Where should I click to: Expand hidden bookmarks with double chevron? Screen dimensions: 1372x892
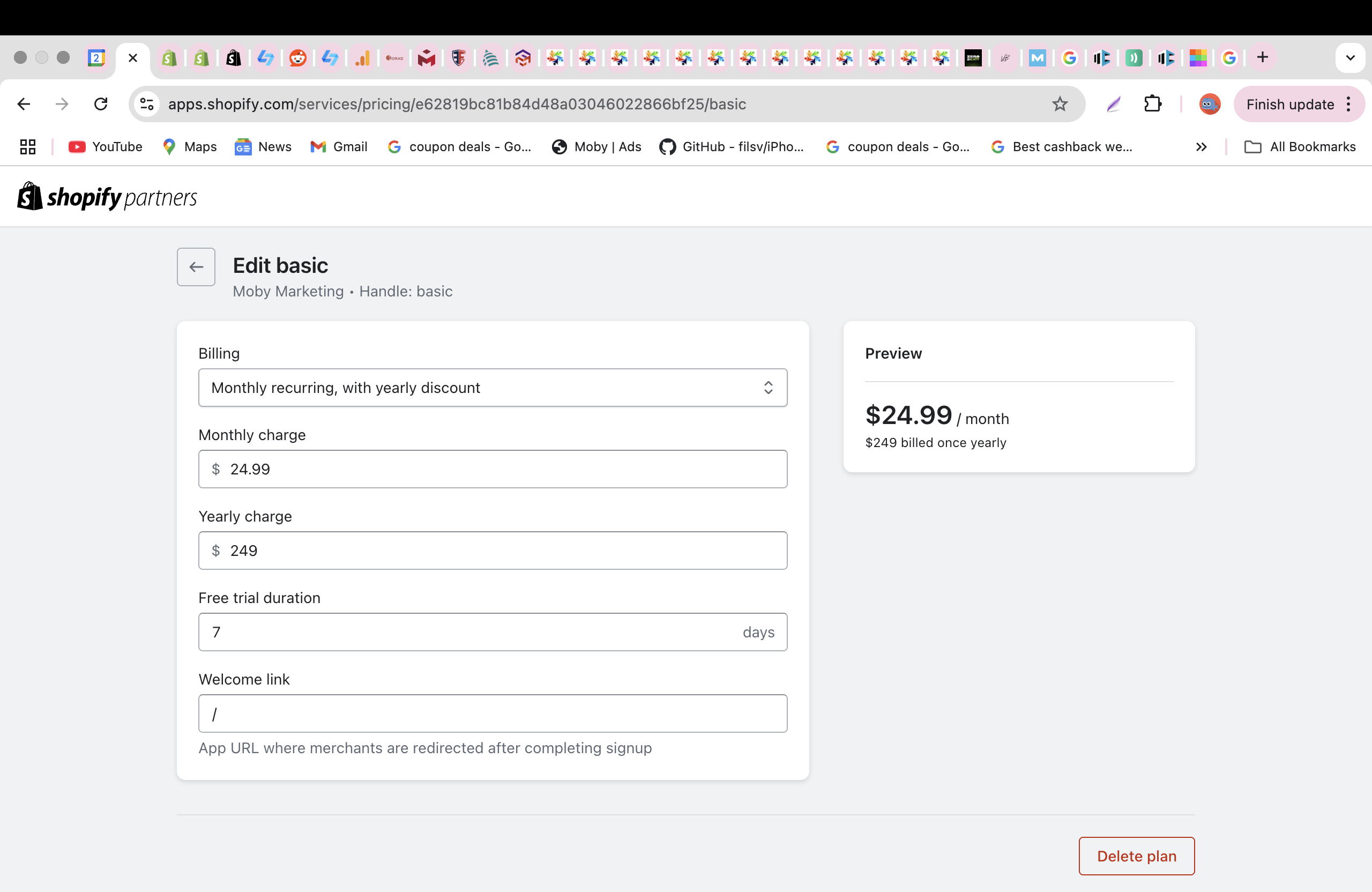[x=1201, y=146]
